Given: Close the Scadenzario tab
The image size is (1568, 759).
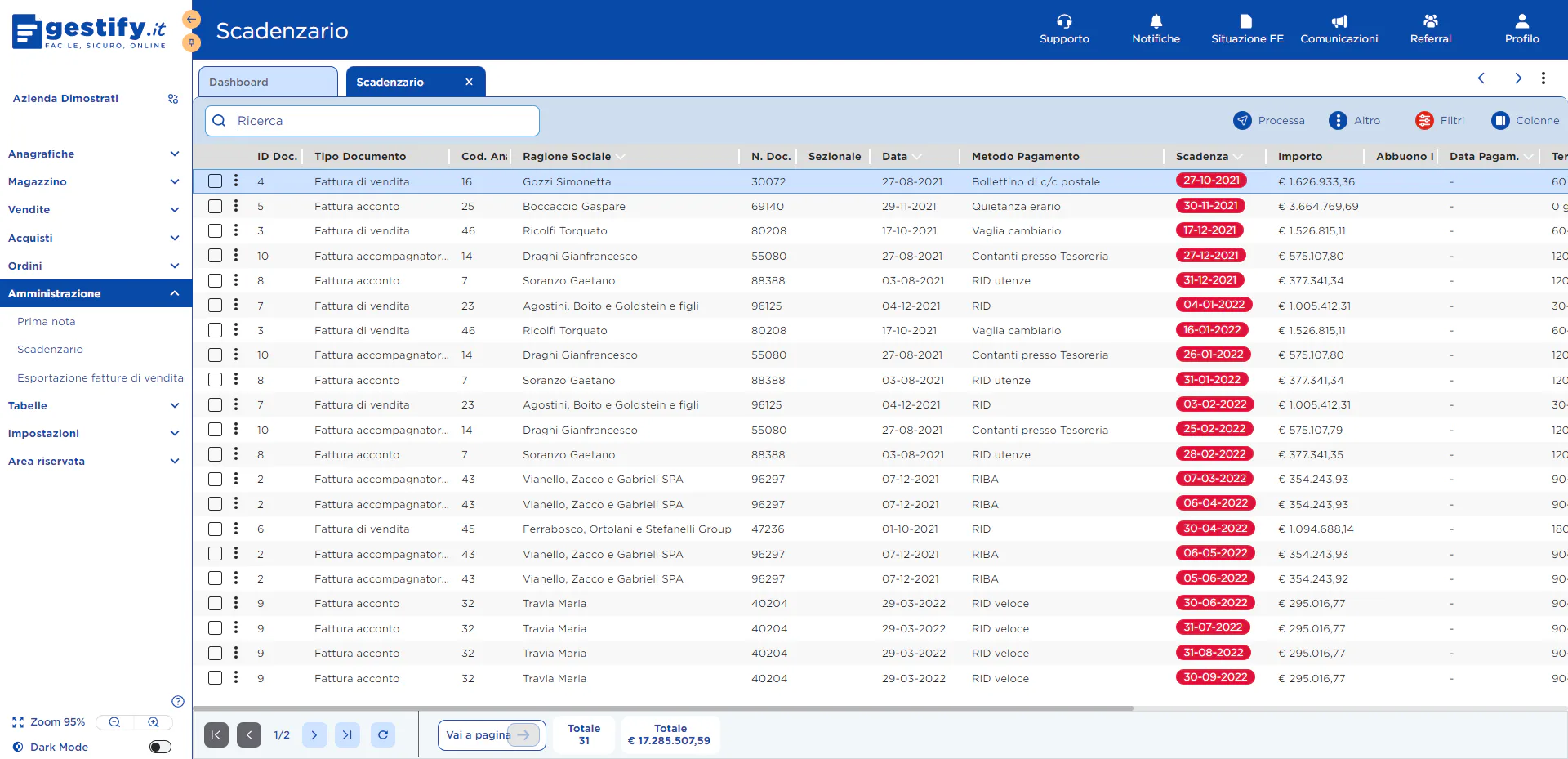Looking at the screenshot, I should point(469,82).
